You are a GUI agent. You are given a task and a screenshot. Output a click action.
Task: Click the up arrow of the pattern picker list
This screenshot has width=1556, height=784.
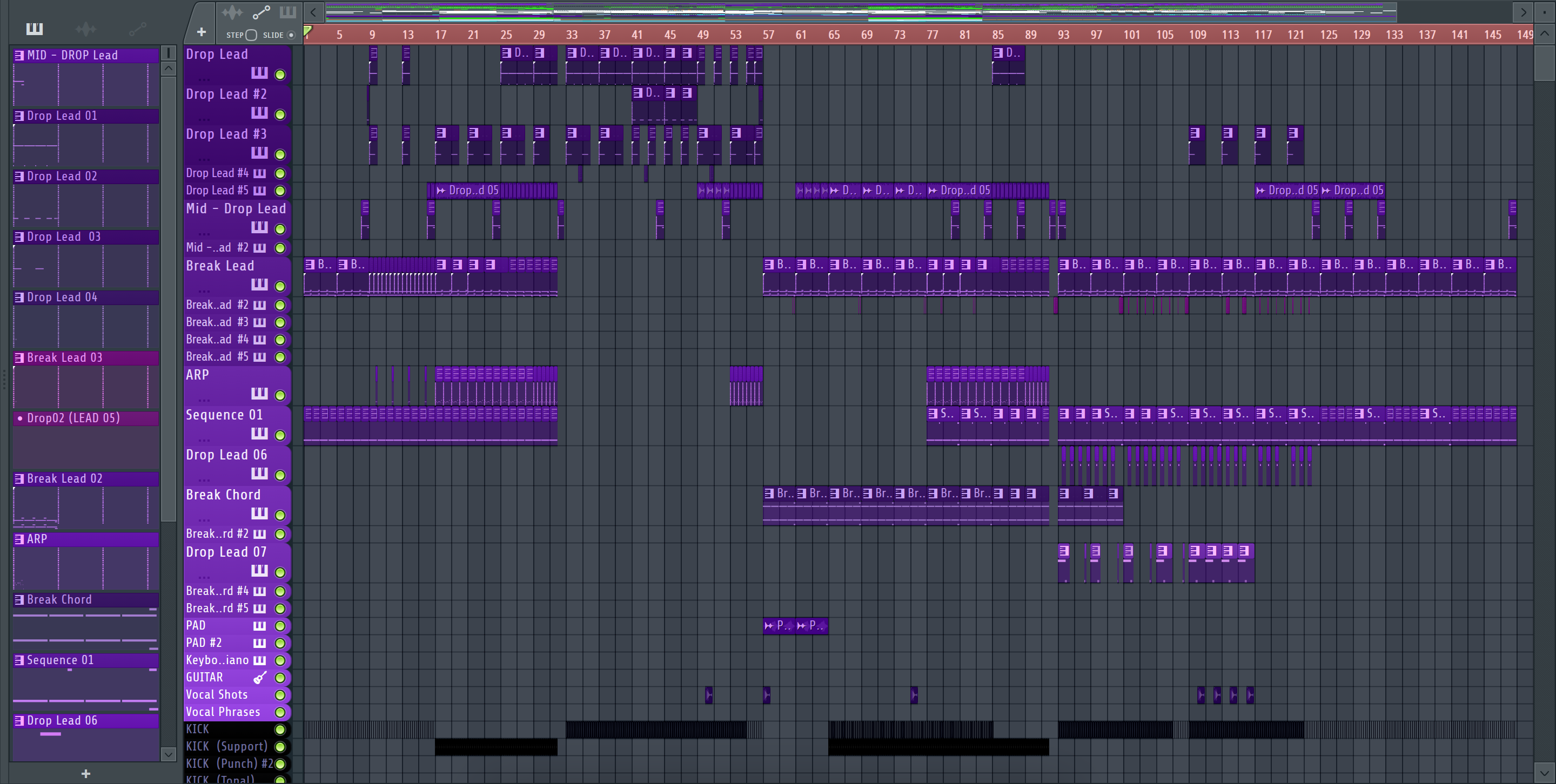[169, 68]
